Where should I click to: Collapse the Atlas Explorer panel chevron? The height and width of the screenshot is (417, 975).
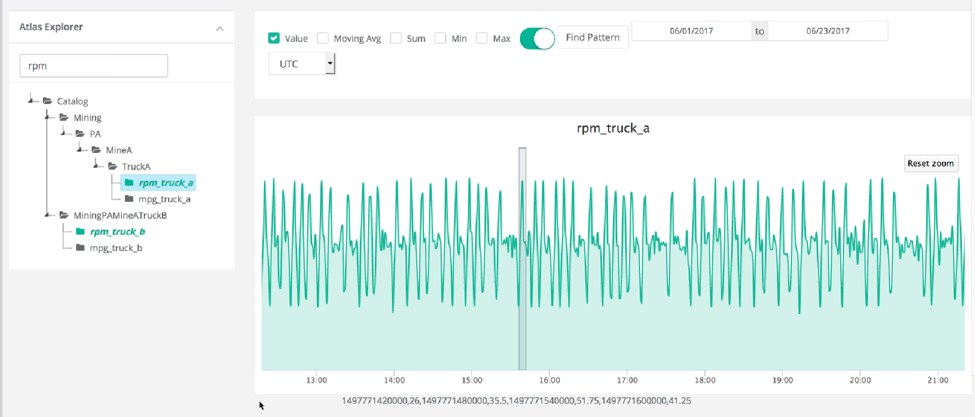219,28
